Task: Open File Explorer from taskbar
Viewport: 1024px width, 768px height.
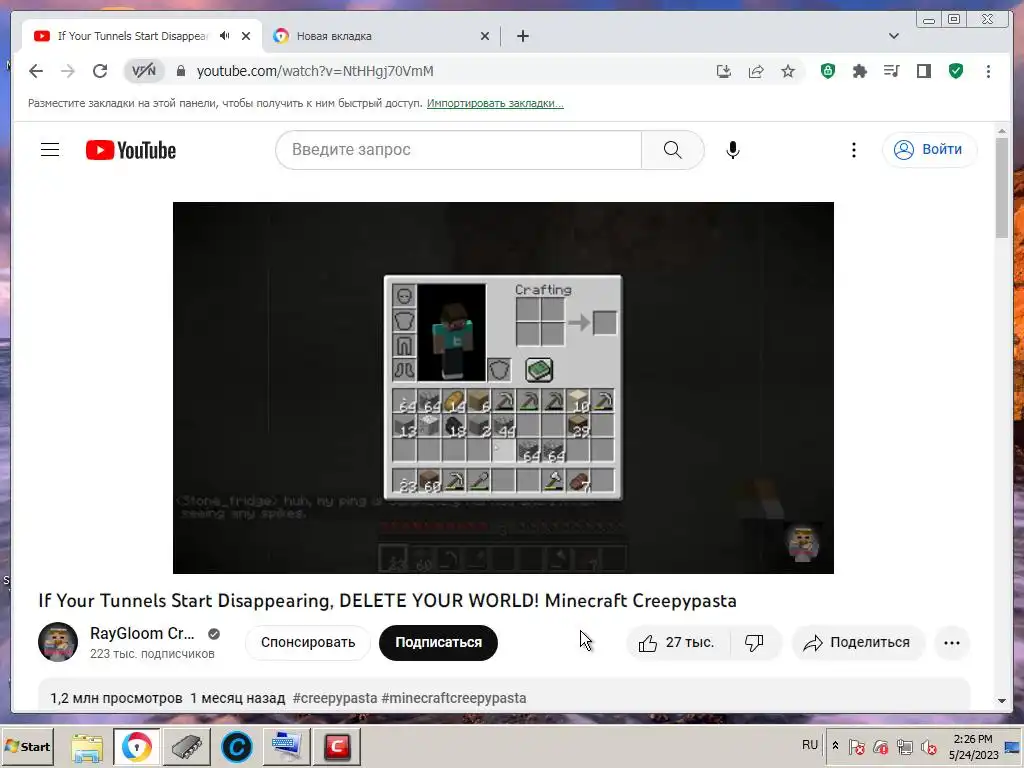Action: pos(87,747)
